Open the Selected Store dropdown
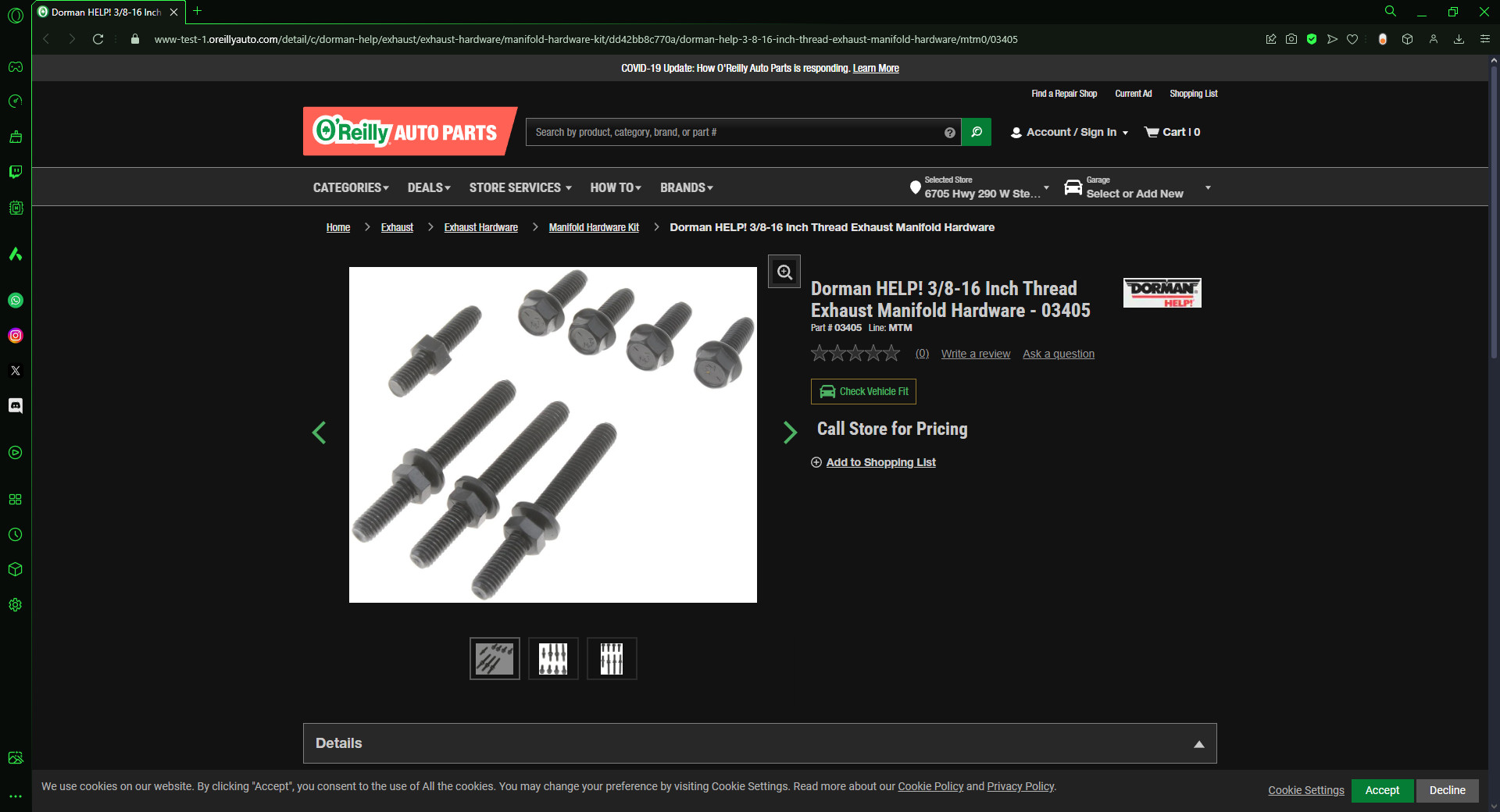 980,187
